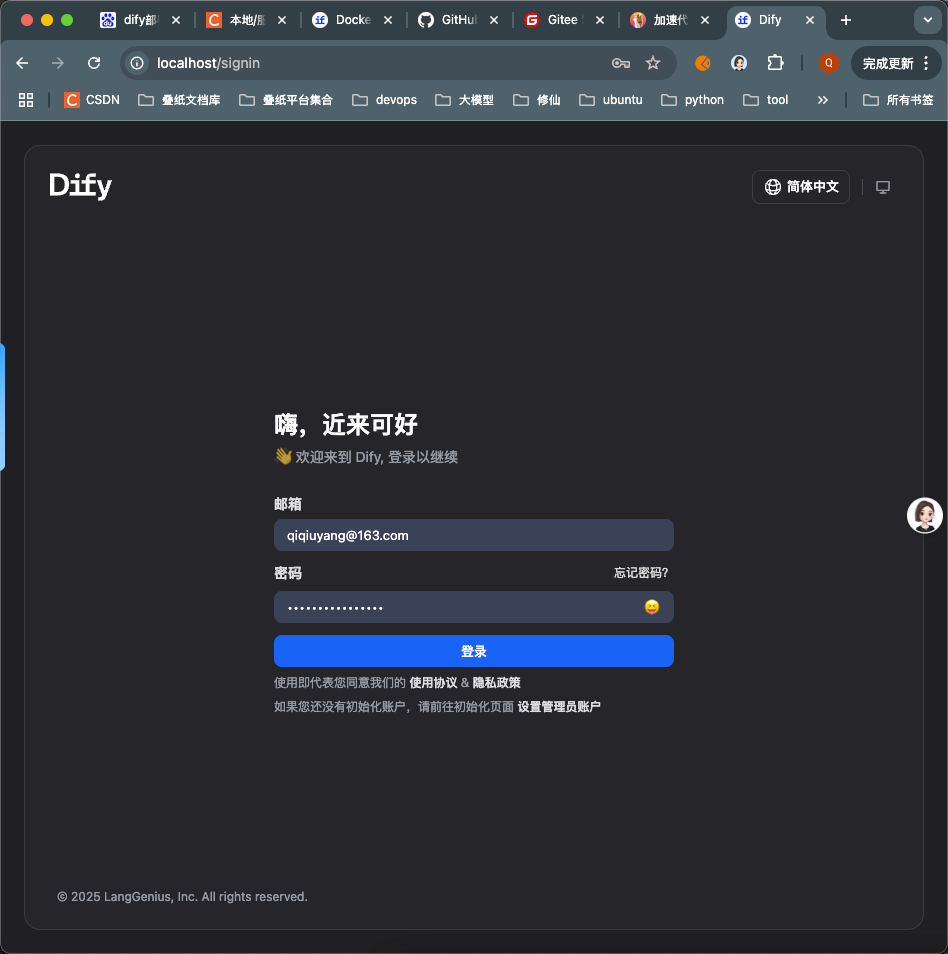Switch to the Gitee tab
The width and height of the screenshot is (948, 954).
[x=555, y=20]
